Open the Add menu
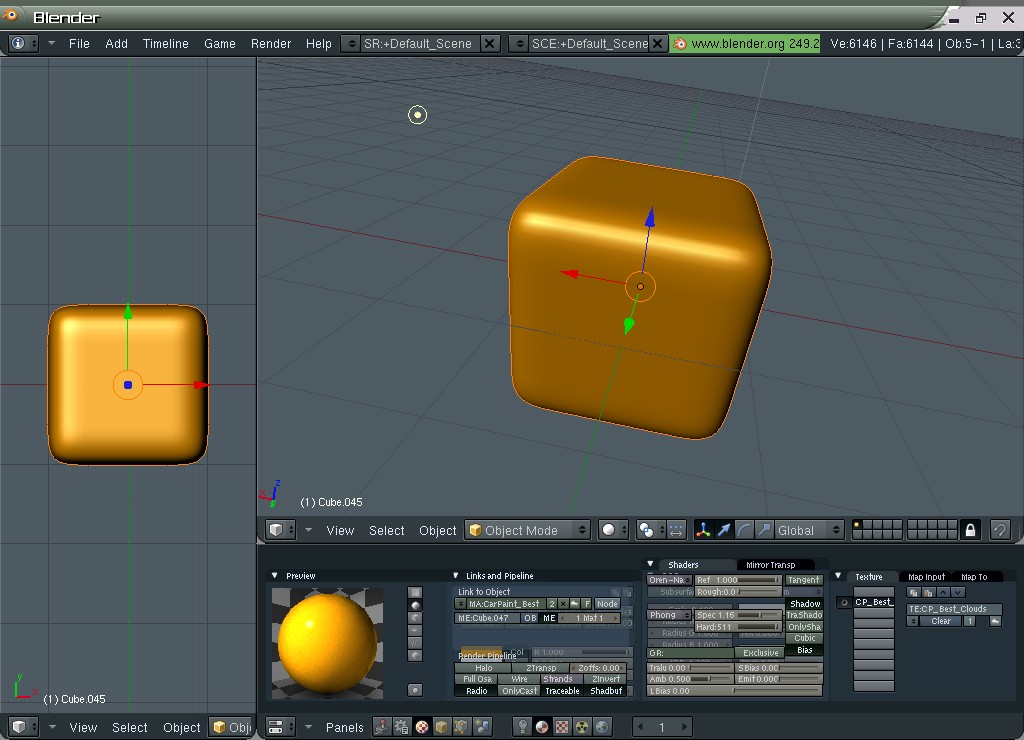 (116, 43)
